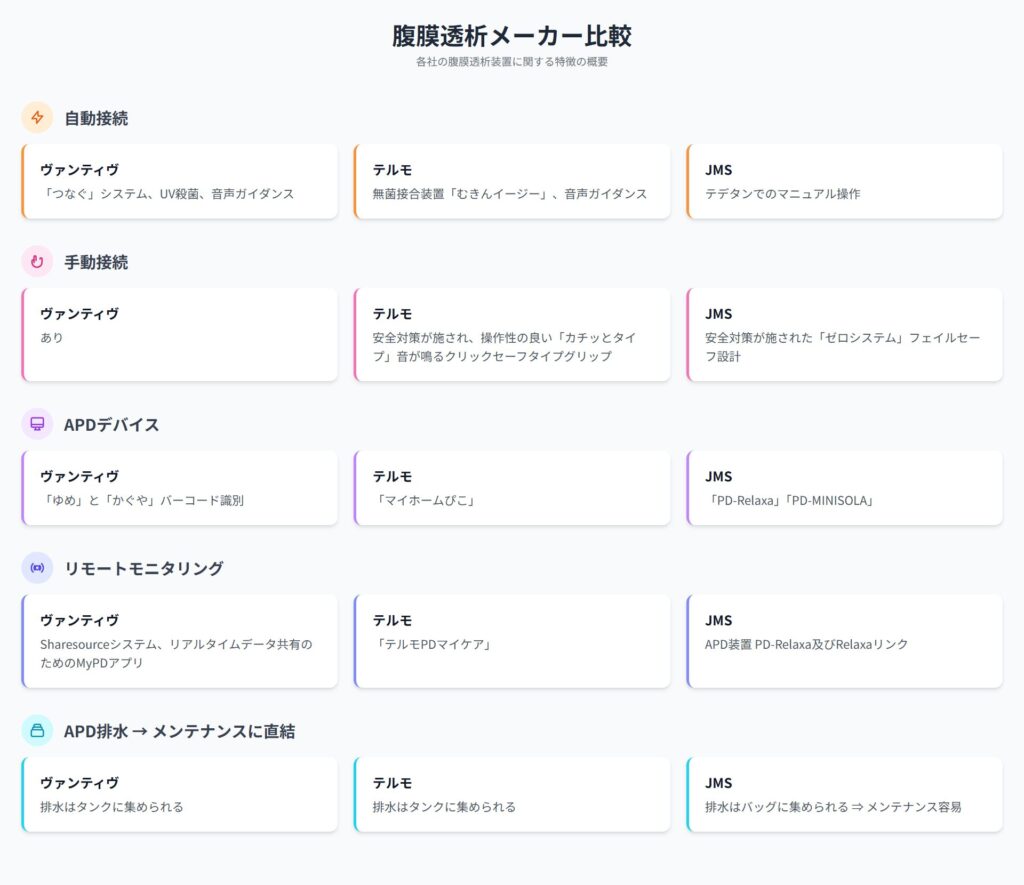Click the ヴァンティヴ manual connection text あり
Image resolution: width=1024 pixels, height=885 pixels.
click(52, 338)
